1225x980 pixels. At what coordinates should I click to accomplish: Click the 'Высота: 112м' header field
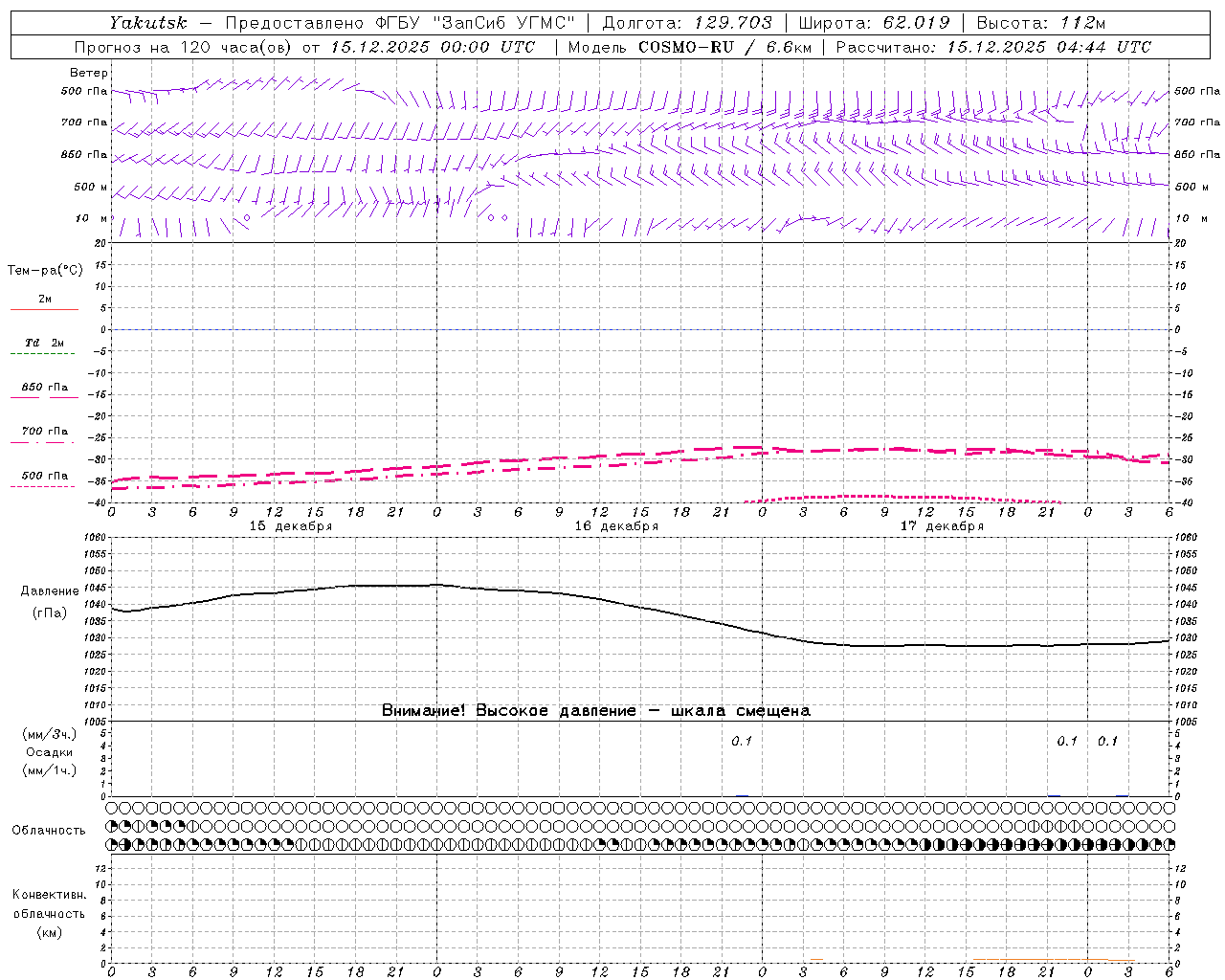click(1043, 22)
